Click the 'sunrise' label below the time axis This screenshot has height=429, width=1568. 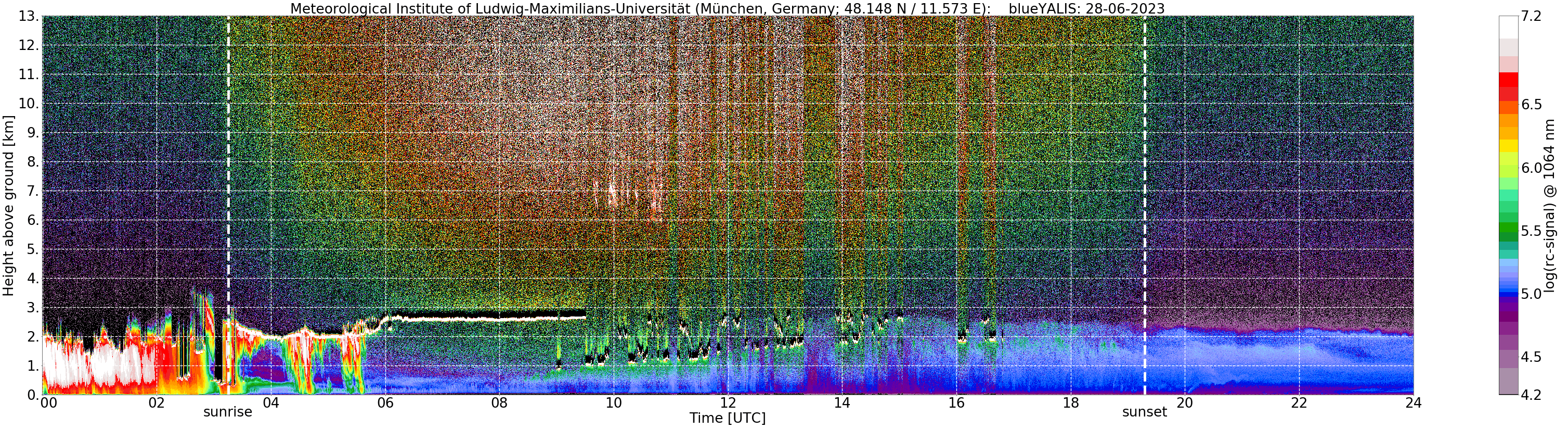tap(228, 412)
